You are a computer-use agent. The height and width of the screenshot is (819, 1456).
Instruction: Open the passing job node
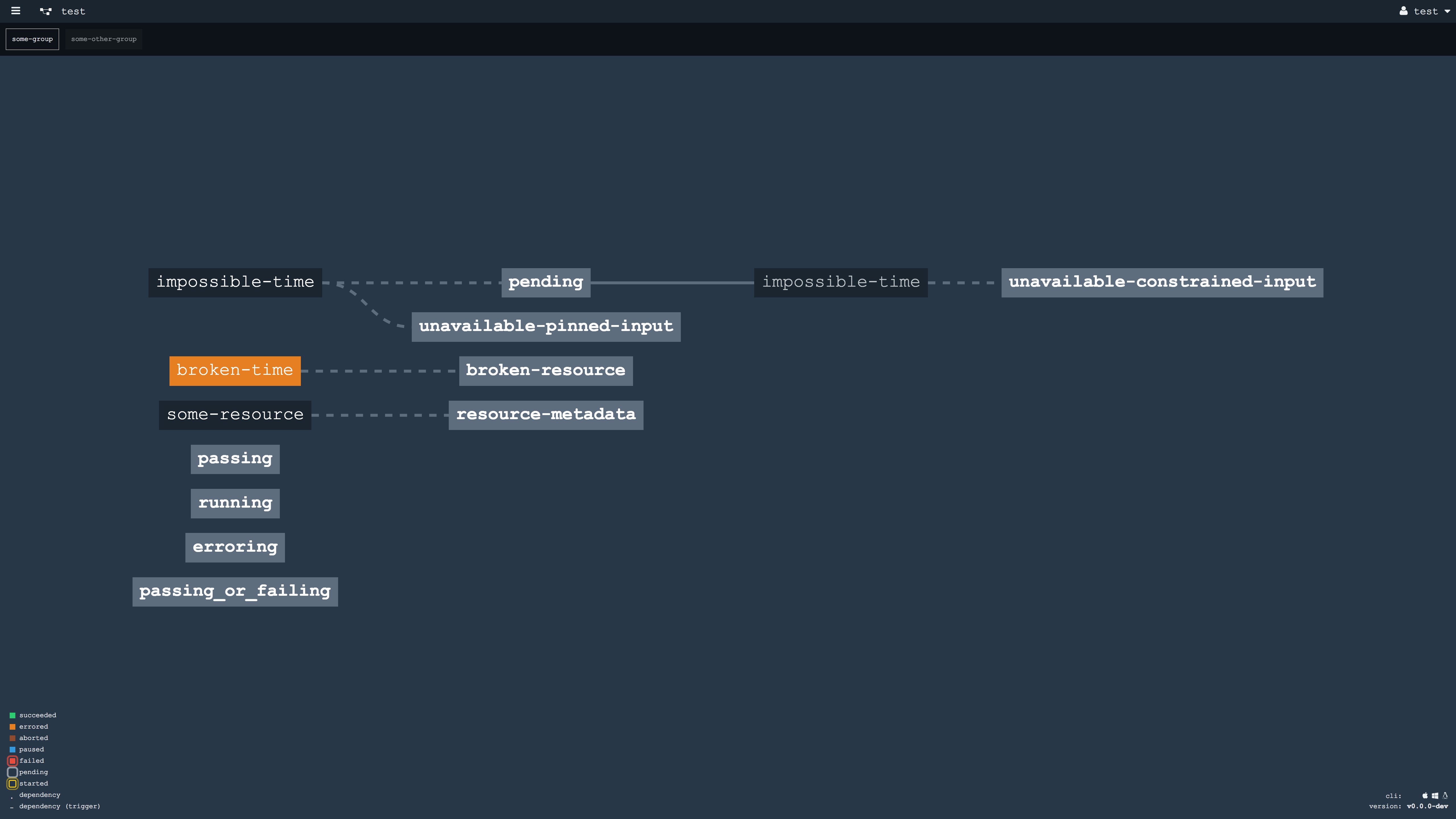click(x=235, y=459)
